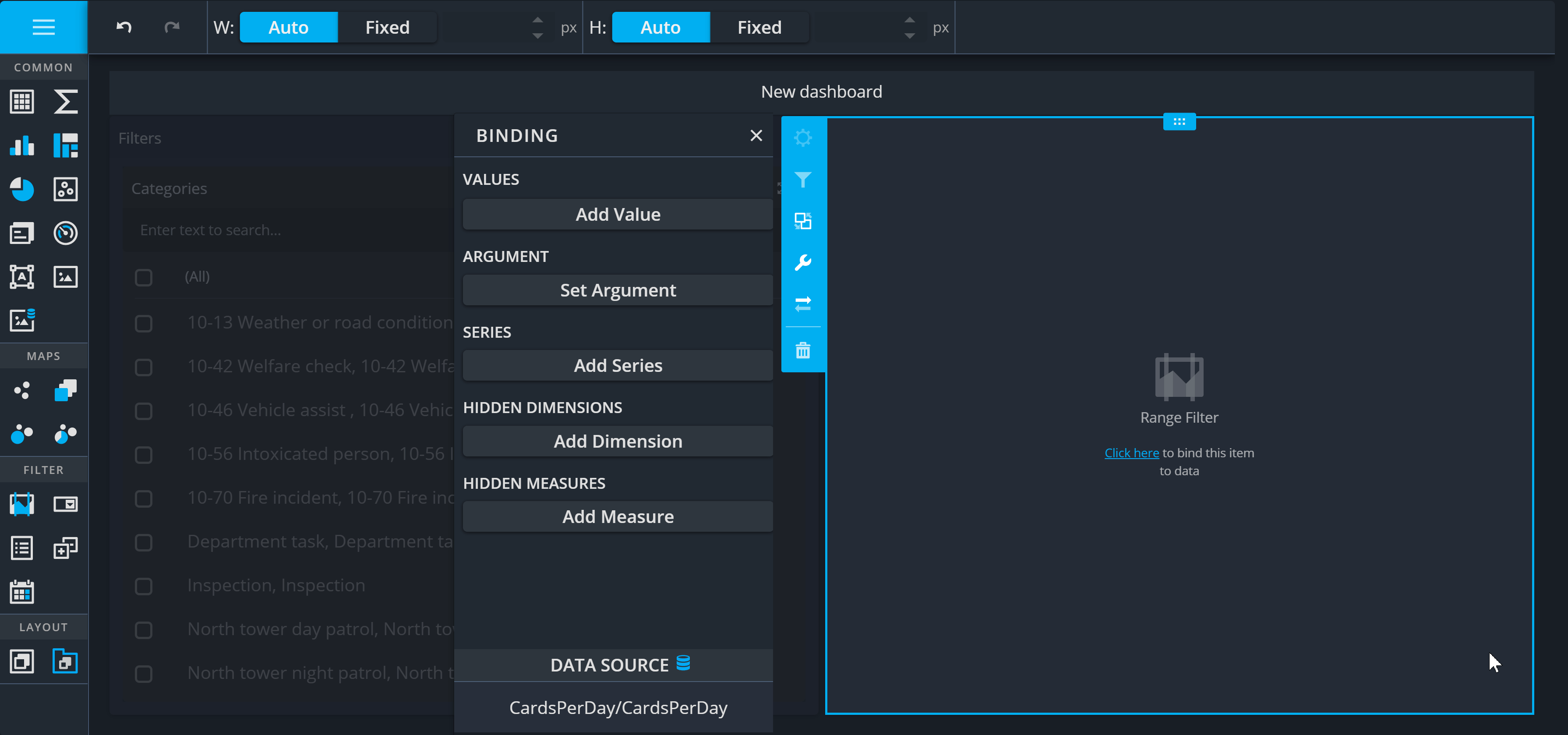This screenshot has width=1568, height=735.
Task: Add a Chart item from toolbox
Action: [x=22, y=145]
